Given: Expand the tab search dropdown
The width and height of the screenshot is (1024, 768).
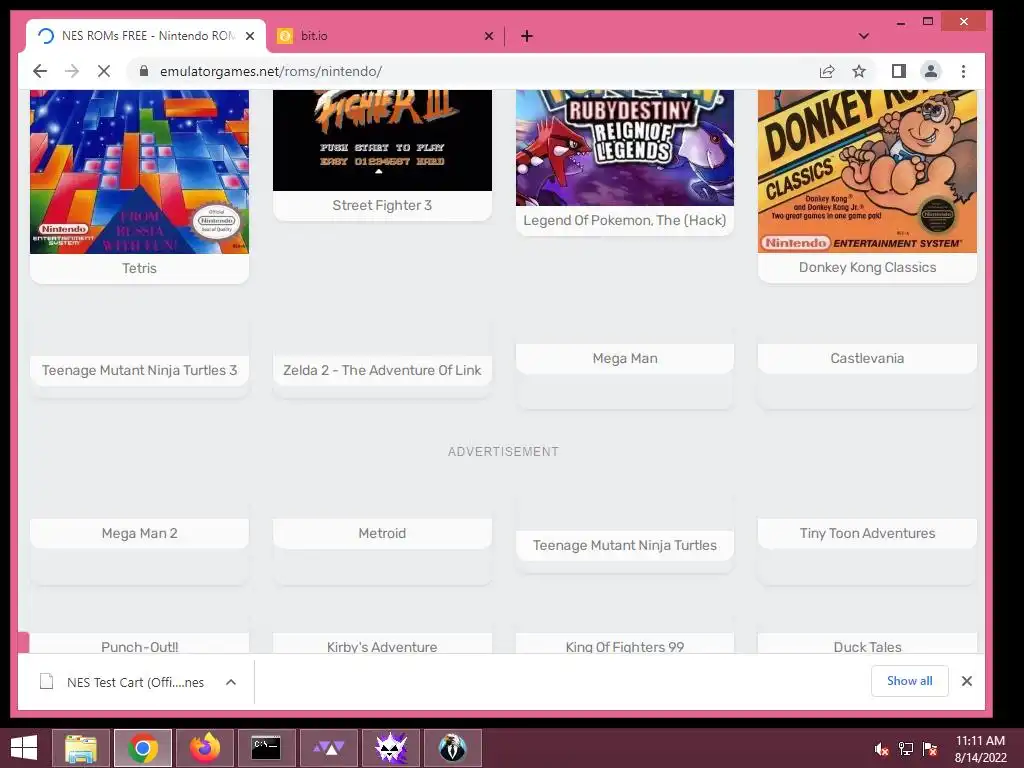Looking at the screenshot, I should click(863, 36).
